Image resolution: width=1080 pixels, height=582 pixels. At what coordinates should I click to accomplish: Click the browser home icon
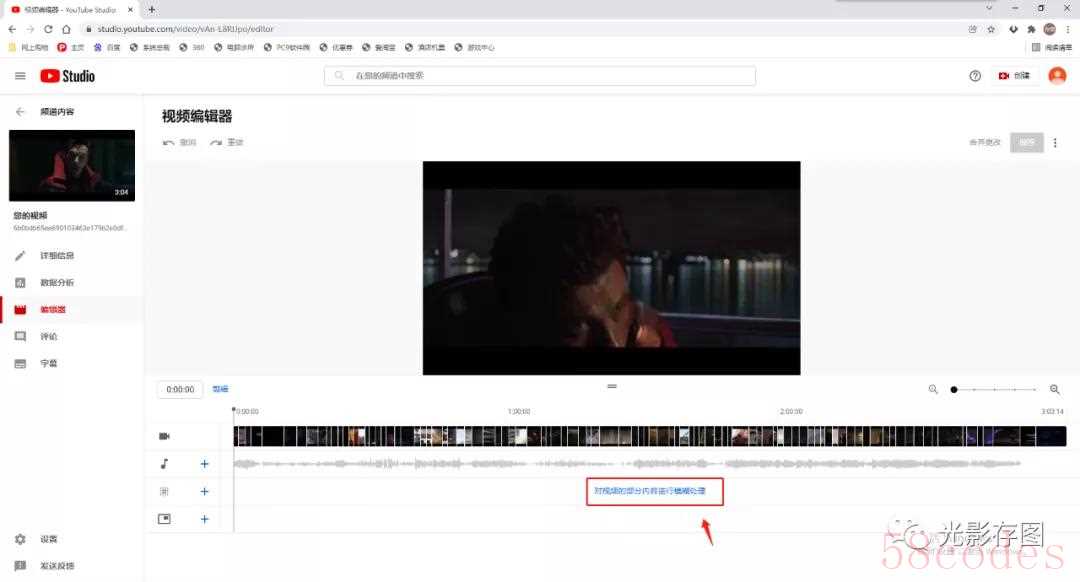(x=66, y=29)
